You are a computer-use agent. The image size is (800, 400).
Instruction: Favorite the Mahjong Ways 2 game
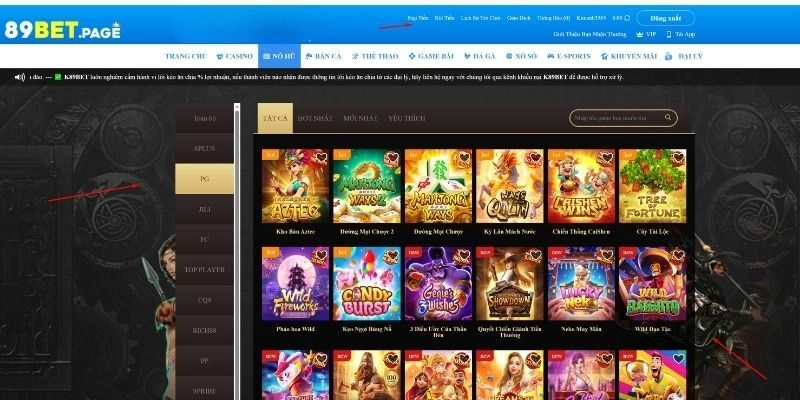click(392, 158)
